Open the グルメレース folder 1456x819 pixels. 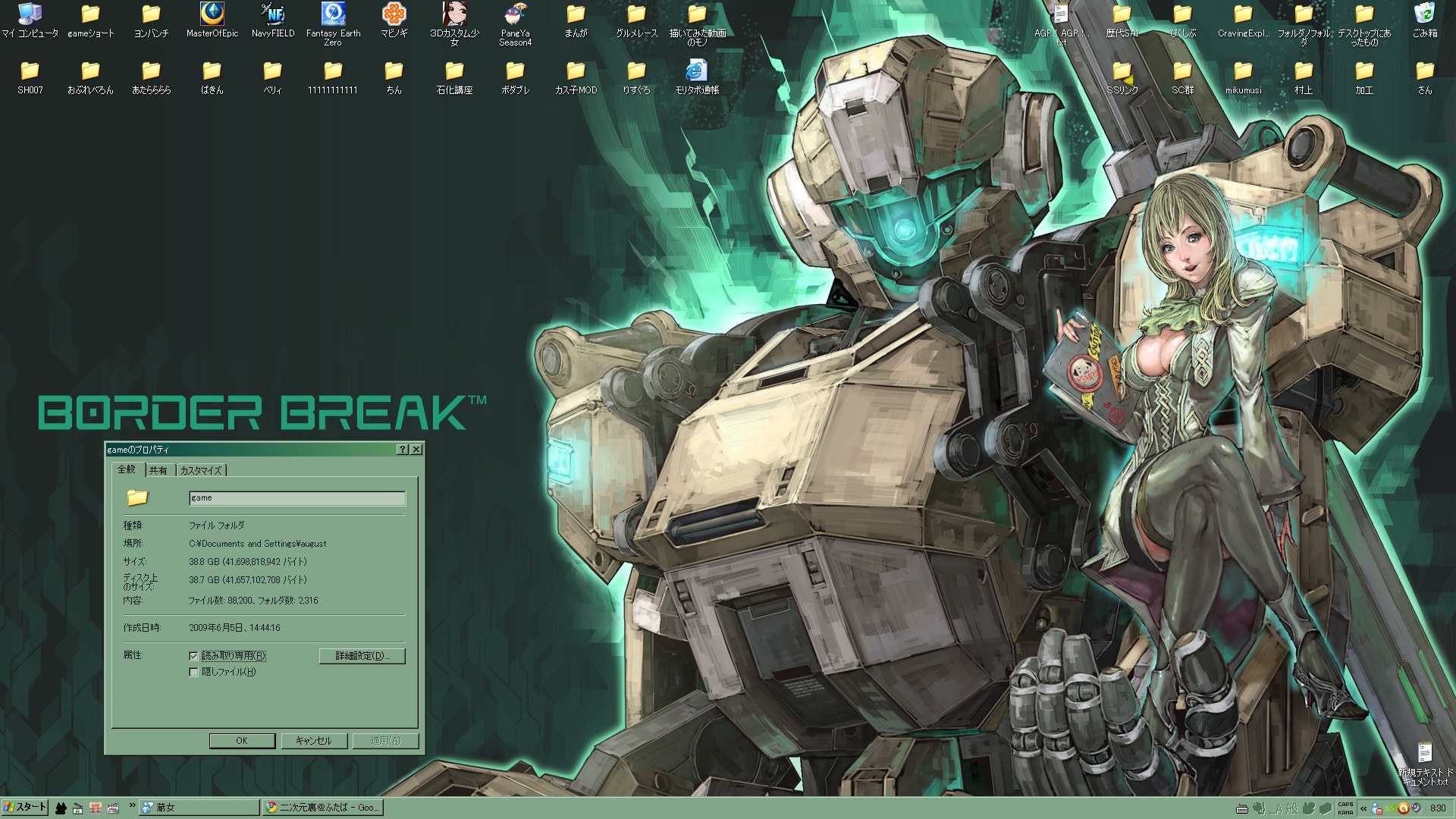click(636, 20)
